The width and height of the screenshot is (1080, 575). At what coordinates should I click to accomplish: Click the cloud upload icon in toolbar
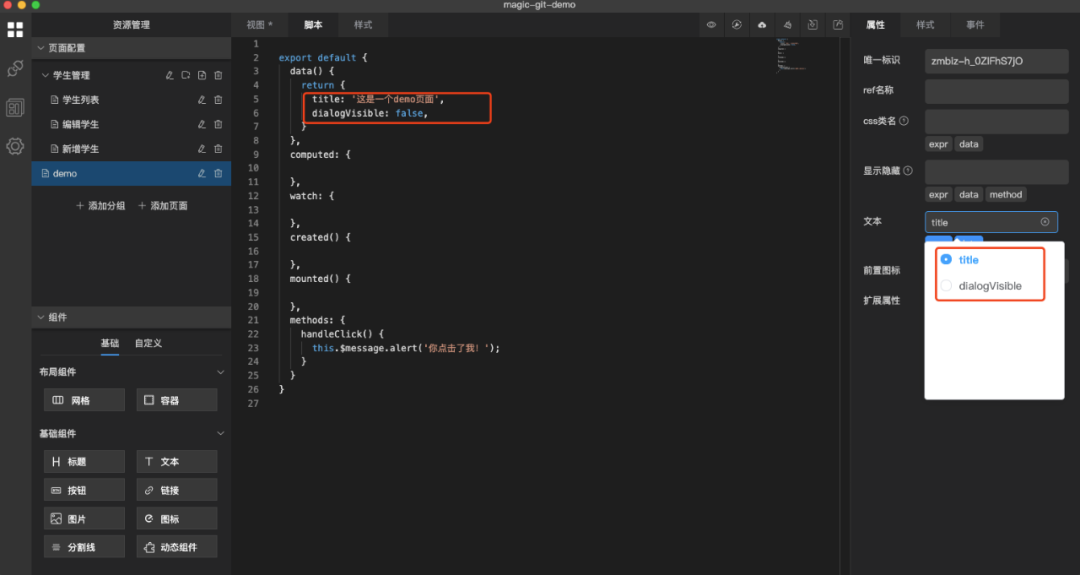click(762, 25)
